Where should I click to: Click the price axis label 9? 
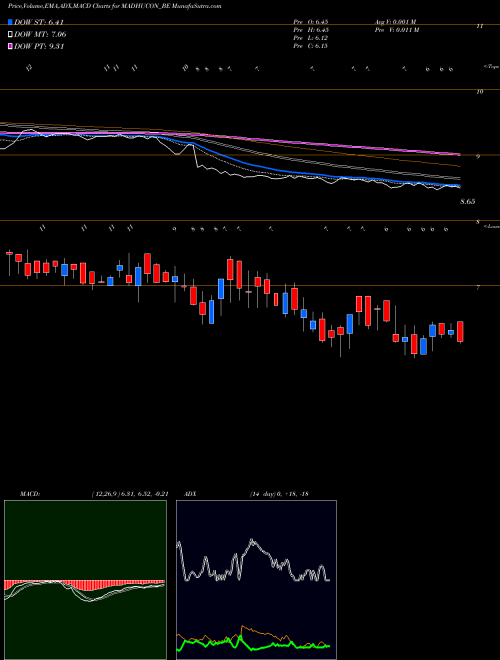click(478, 157)
